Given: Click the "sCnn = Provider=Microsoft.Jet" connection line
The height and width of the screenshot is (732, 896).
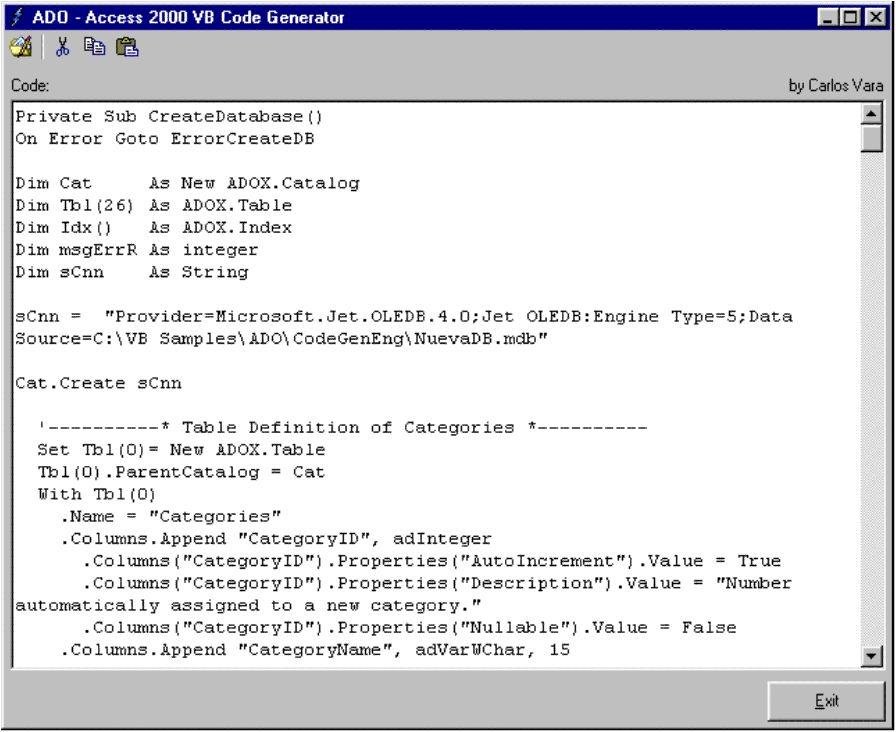Looking at the screenshot, I should click(x=404, y=317).
